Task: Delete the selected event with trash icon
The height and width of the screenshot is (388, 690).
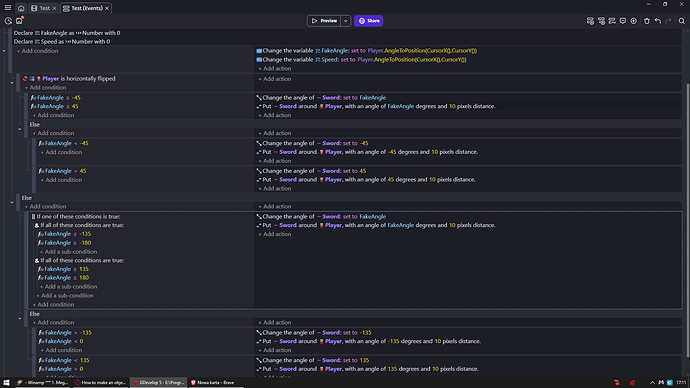Action: [646, 21]
